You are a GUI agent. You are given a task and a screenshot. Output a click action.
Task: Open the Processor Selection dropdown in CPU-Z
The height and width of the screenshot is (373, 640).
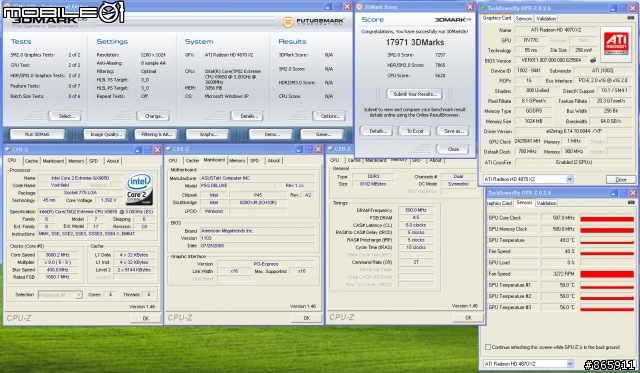coord(78,295)
